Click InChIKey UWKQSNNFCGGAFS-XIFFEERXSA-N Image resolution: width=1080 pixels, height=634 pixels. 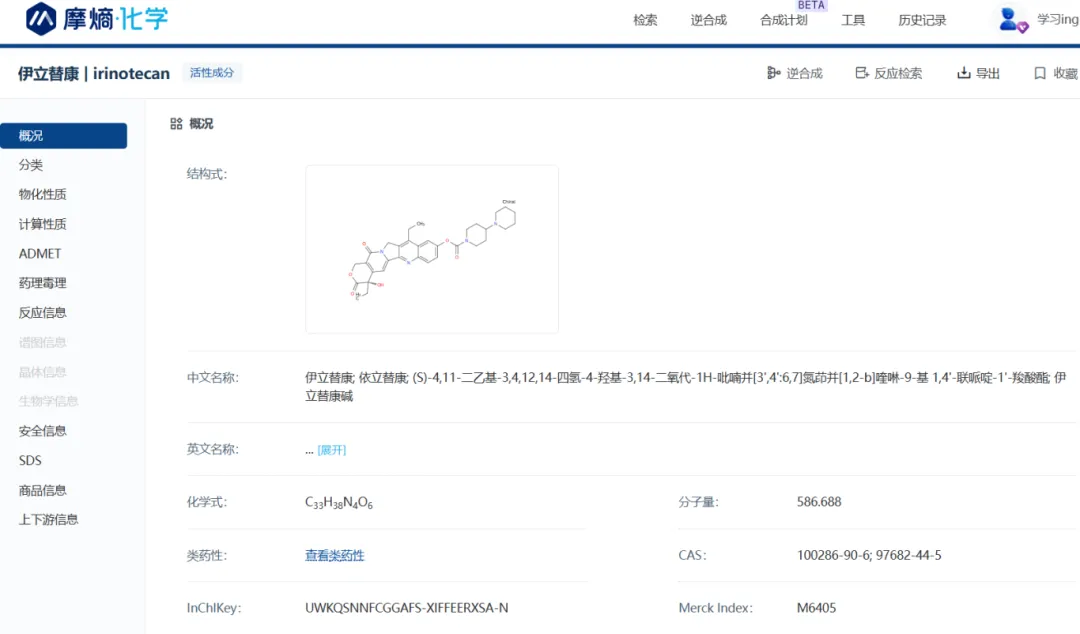pyautogui.click(x=406, y=608)
